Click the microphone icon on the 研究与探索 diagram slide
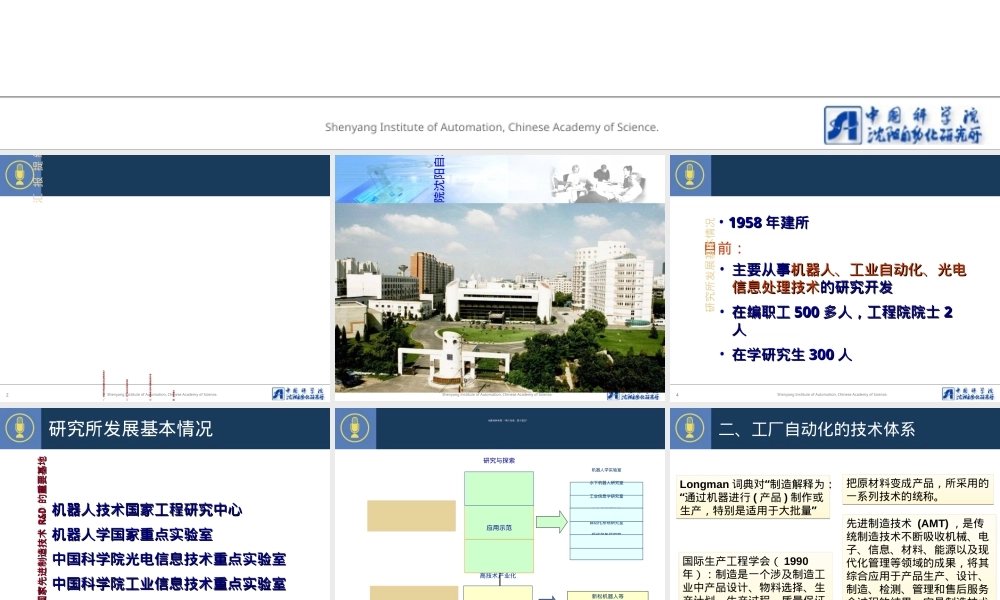Viewport: 1000px width, 600px height. [x=355, y=428]
